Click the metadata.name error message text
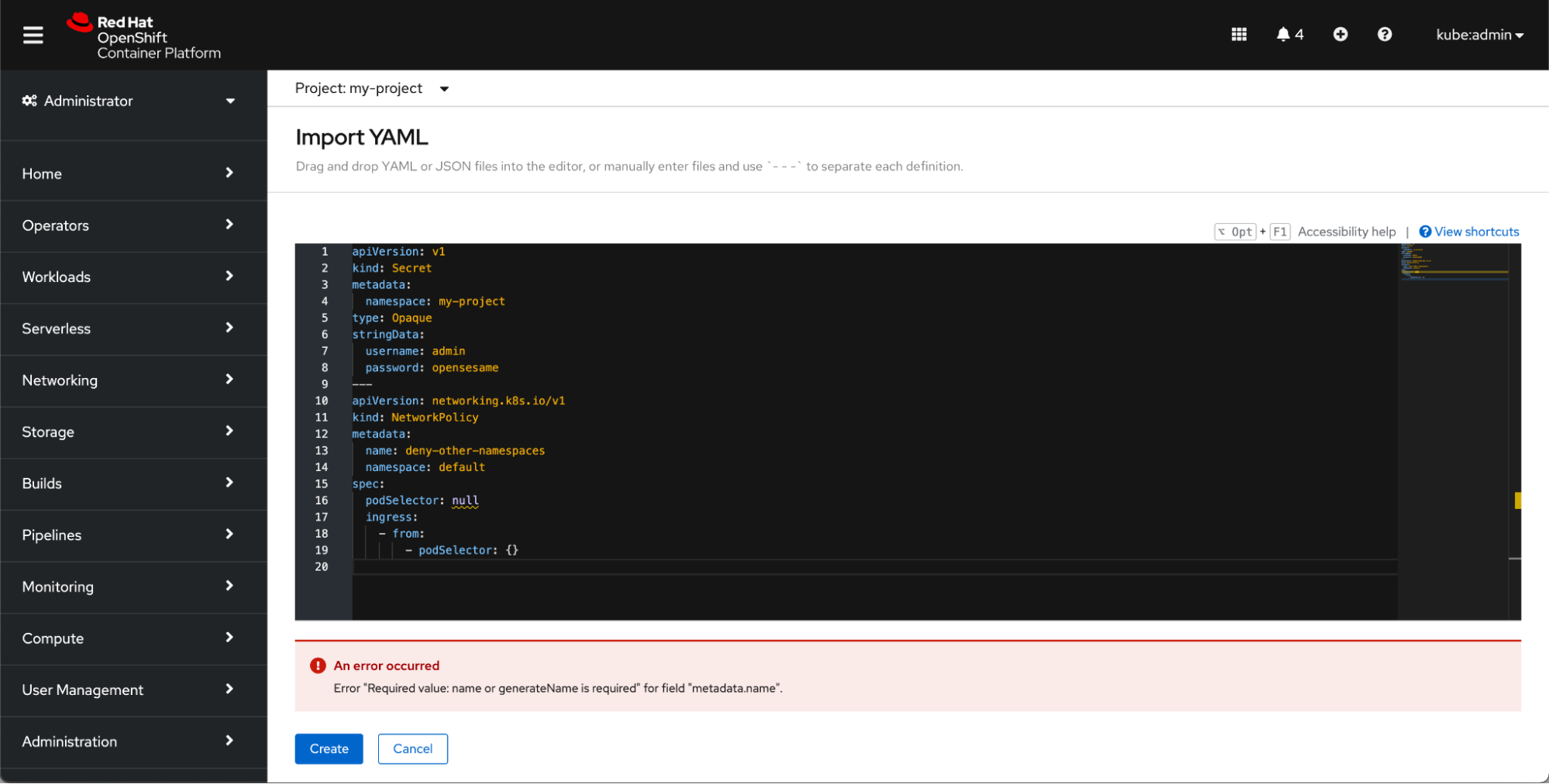 (x=558, y=688)
